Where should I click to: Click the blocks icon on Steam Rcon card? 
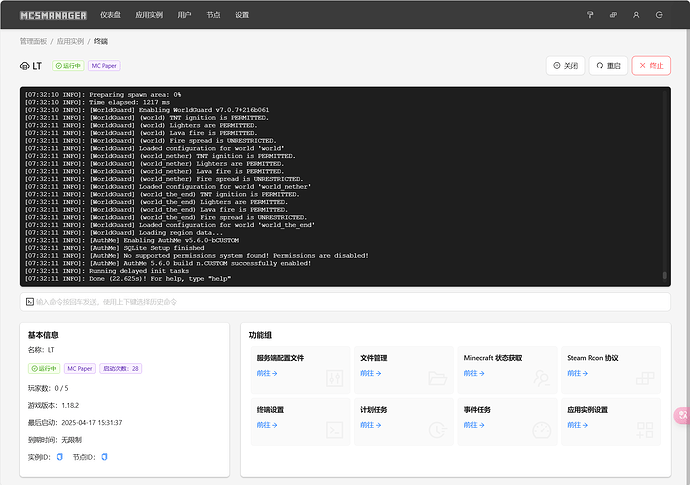tap(645, 378)
